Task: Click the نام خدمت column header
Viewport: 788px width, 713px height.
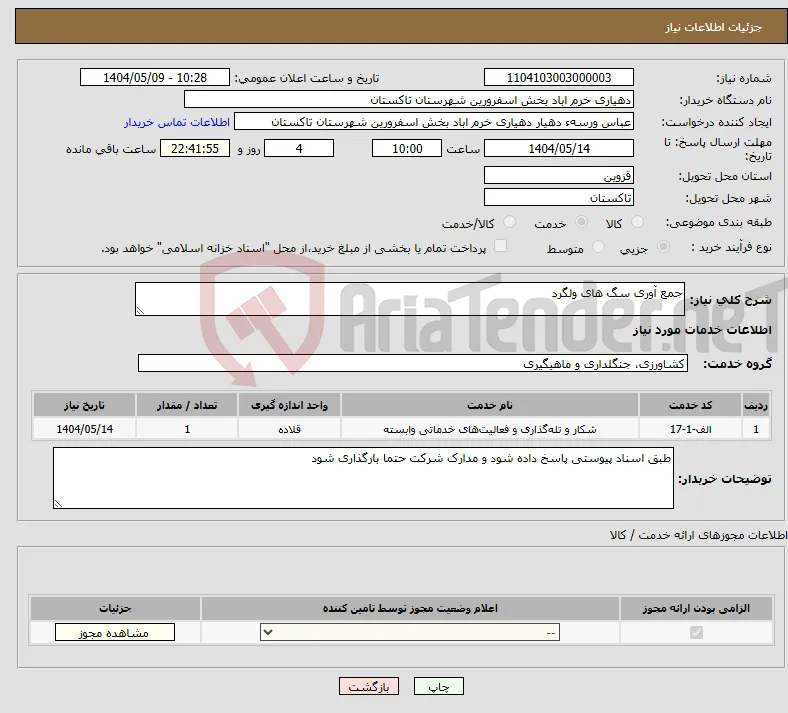Action: (x=490, y=405)
